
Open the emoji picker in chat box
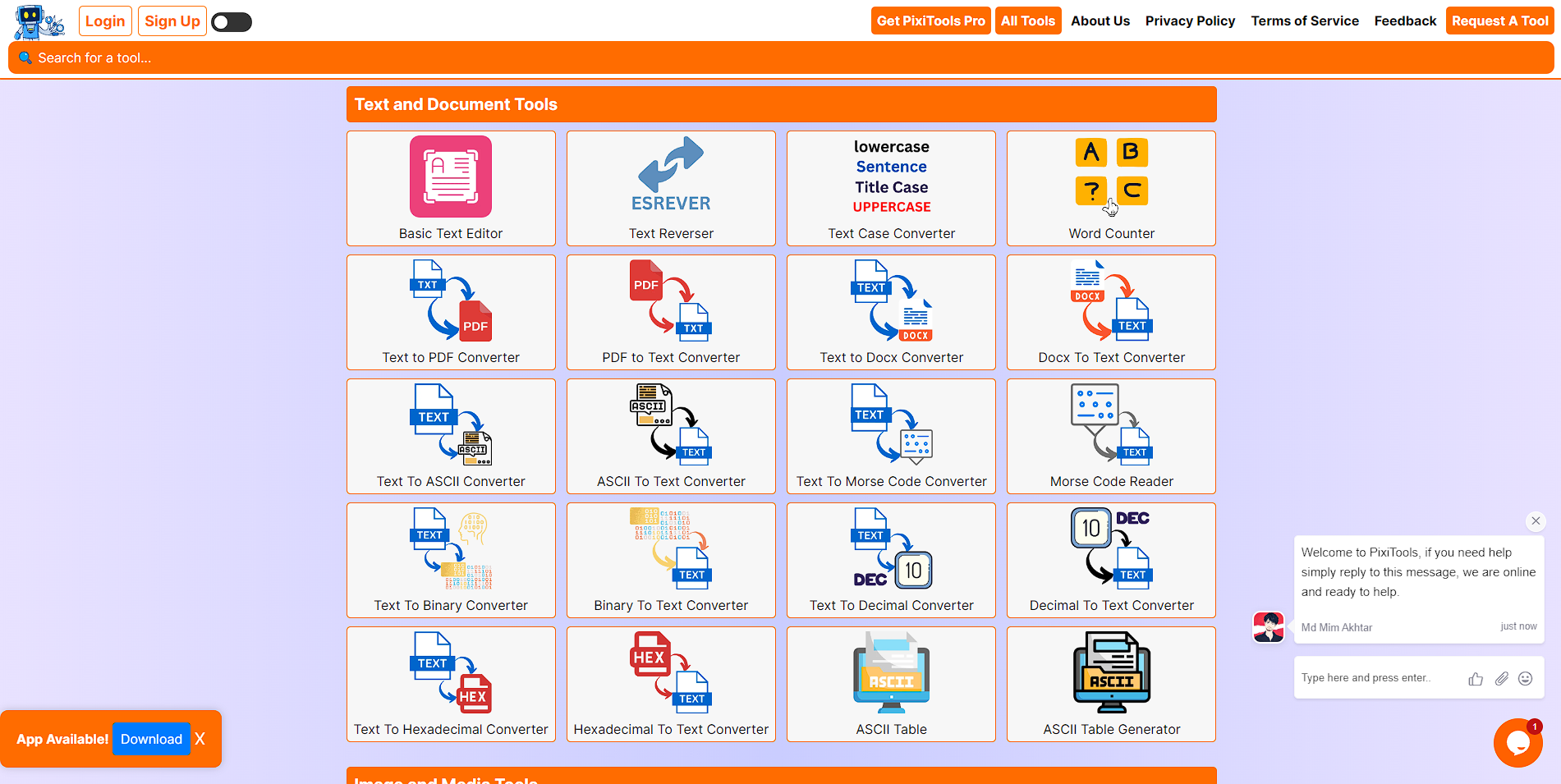(1526, 679)
